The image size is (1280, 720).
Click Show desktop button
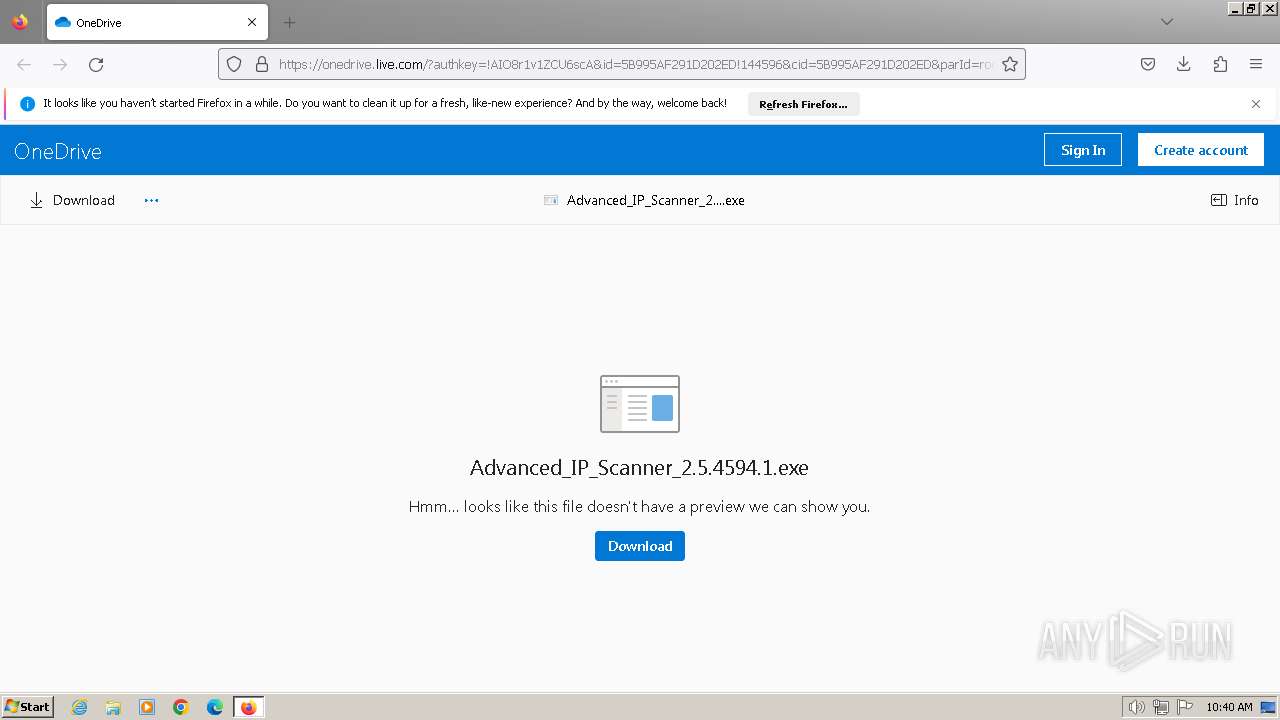pyautogui.click(x=1268, y=707)
